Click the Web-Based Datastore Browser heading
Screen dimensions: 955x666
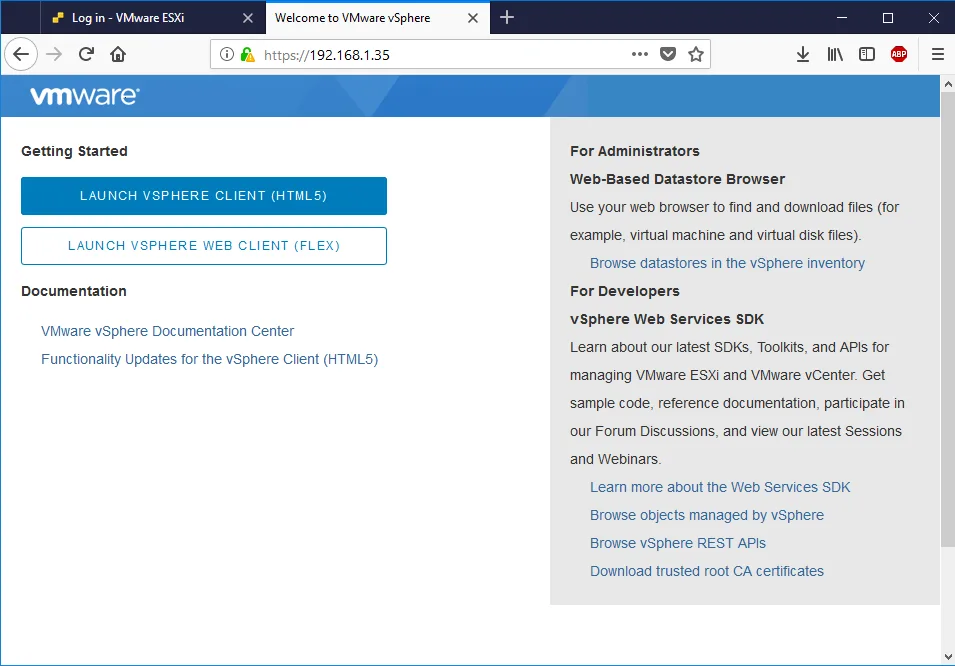pos(677,179)
